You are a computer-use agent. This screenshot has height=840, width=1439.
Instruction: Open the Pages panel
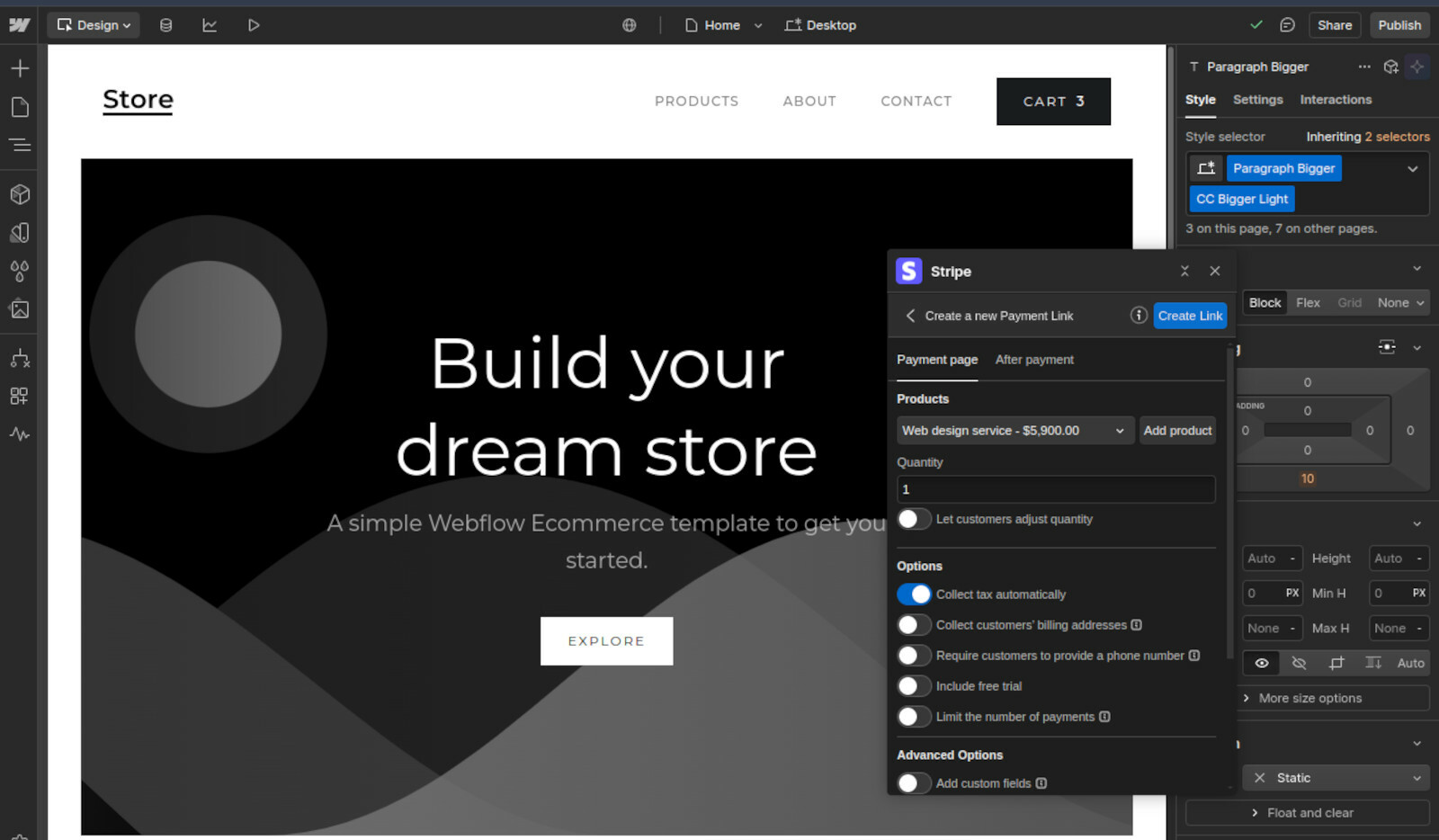point(20,107)
